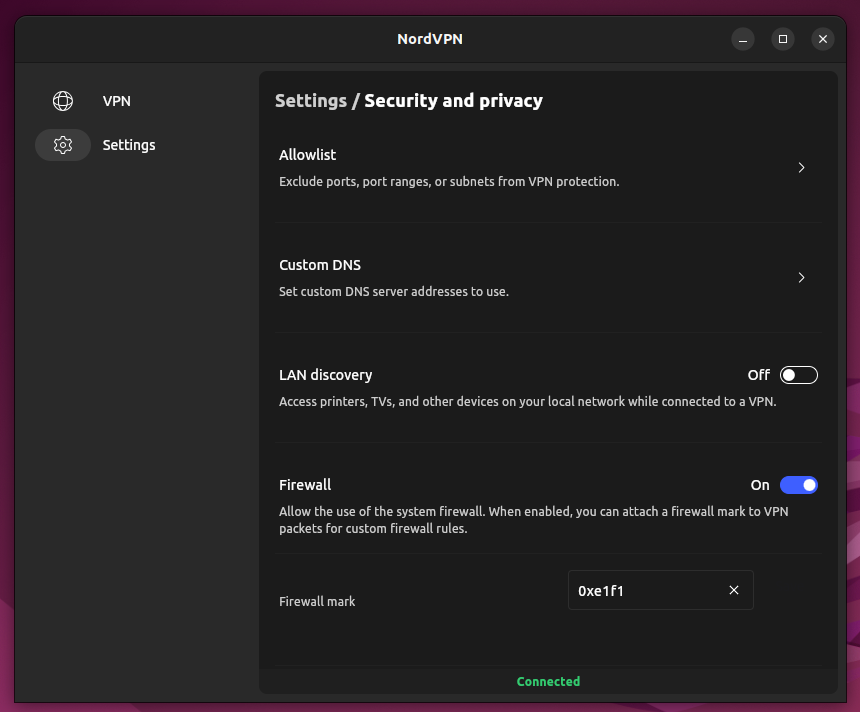Viewport: 860px width, 712px height.
Task: Clear the Firewall mark field with X icon
Action: point(733,591)
